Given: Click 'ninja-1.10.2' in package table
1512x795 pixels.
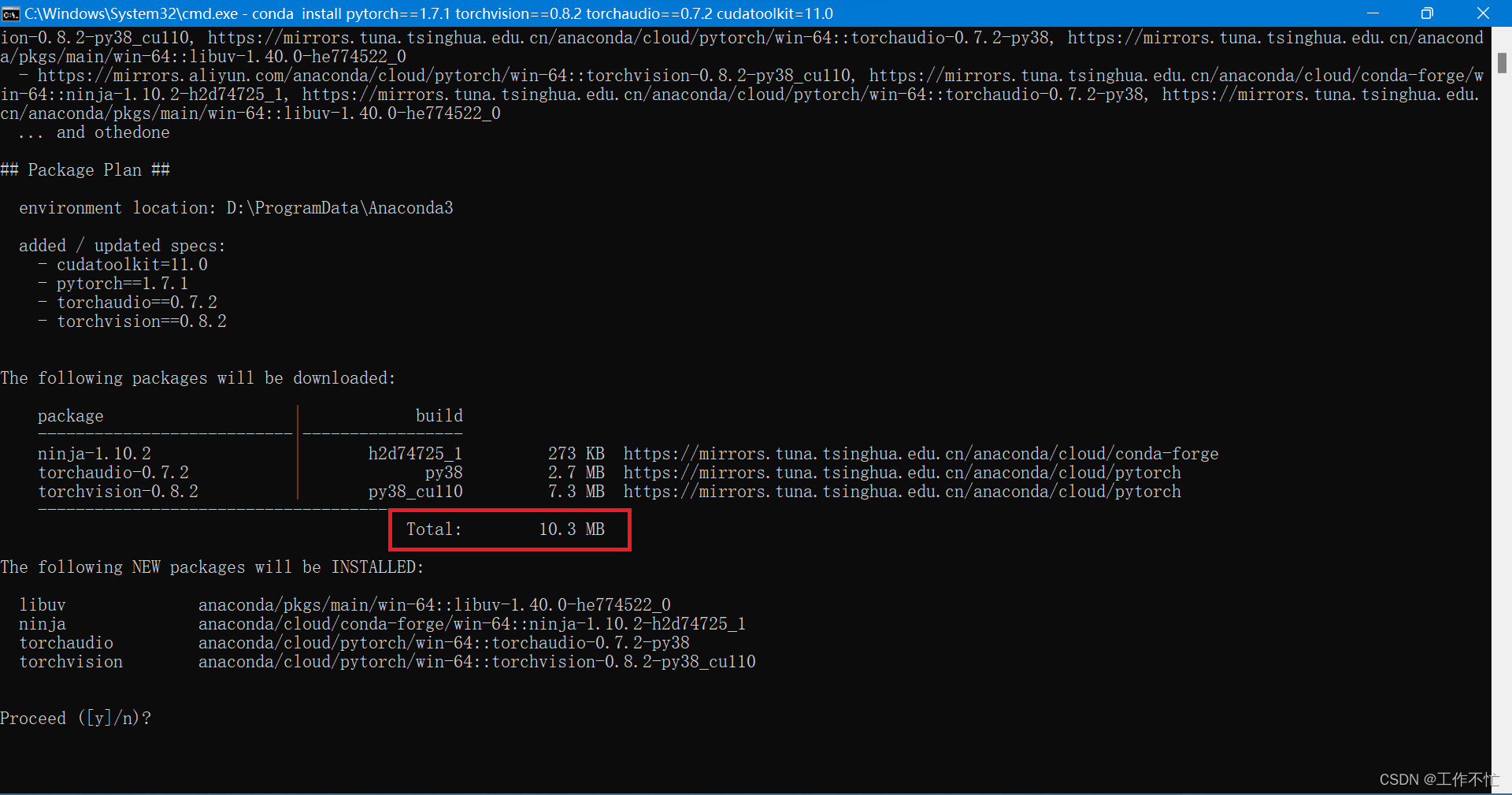Looking at the screenshot, I should pos(94,454).
